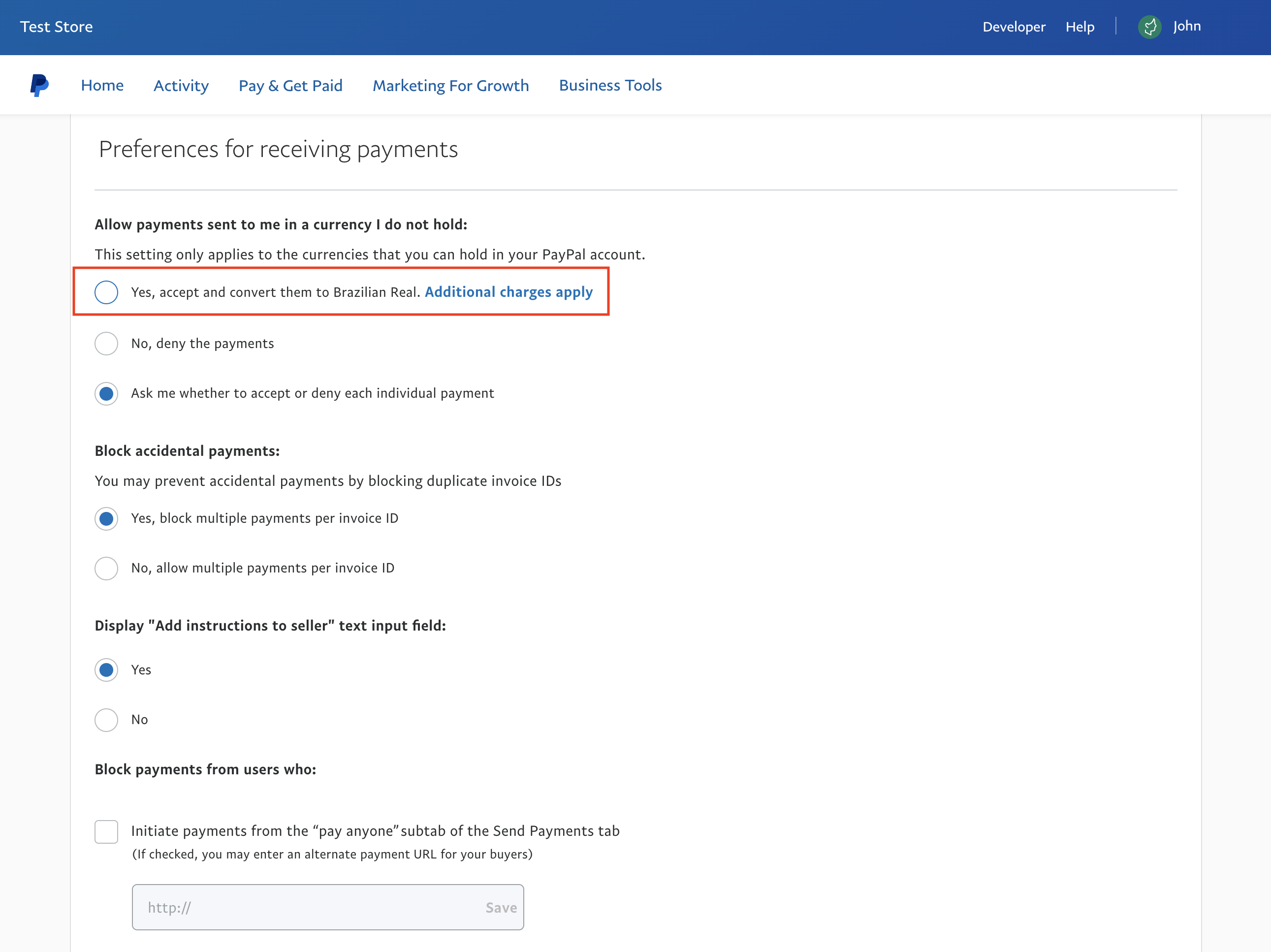This screenshot has width=1271, height=952.
Task: Open the Activity menu item
Action: pyautogui.click(x=181, y=85)
